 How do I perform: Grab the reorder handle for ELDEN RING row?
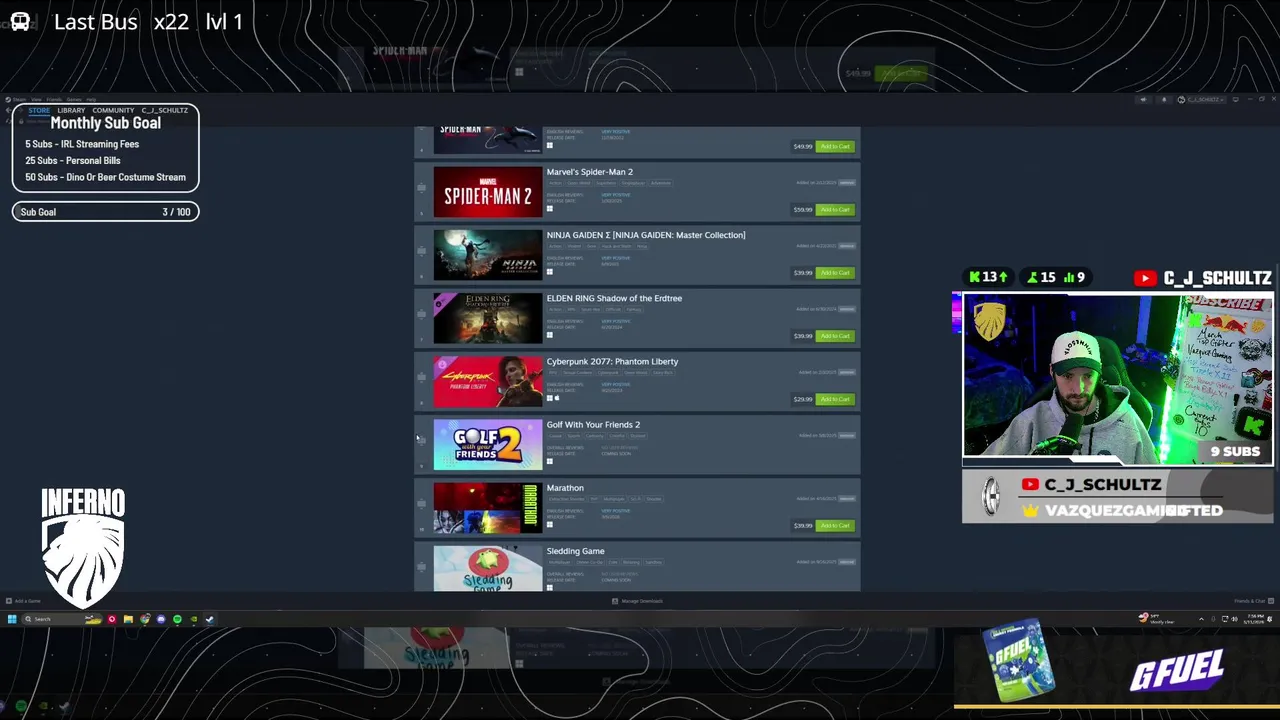421,314
